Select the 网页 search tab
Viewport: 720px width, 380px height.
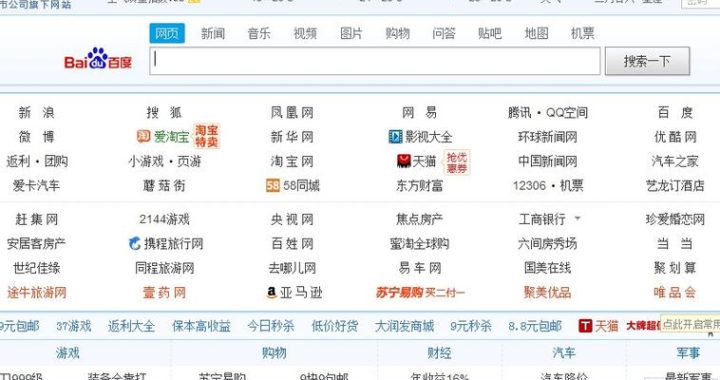(x=167, y=34)
